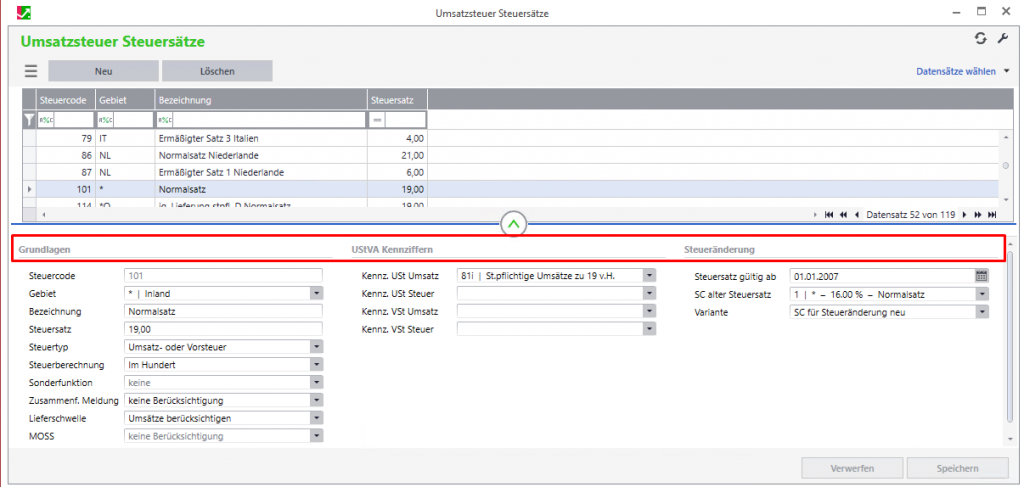Open the Steuertyp dropdown
Image resolution: width=1024 pixels, height=487 pixels.
pyautogui.click(x=316, y=347)
